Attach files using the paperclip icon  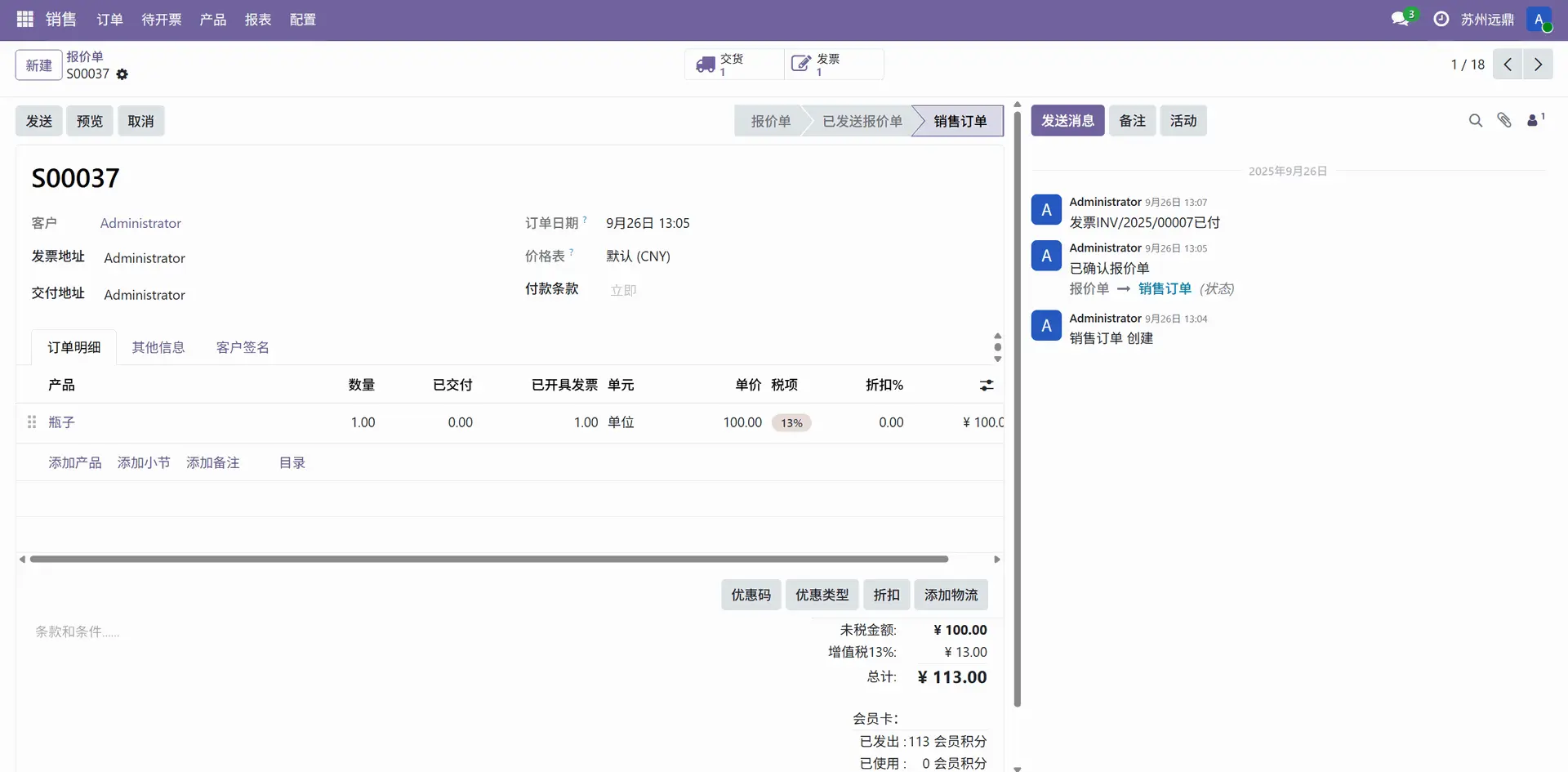1504,121
